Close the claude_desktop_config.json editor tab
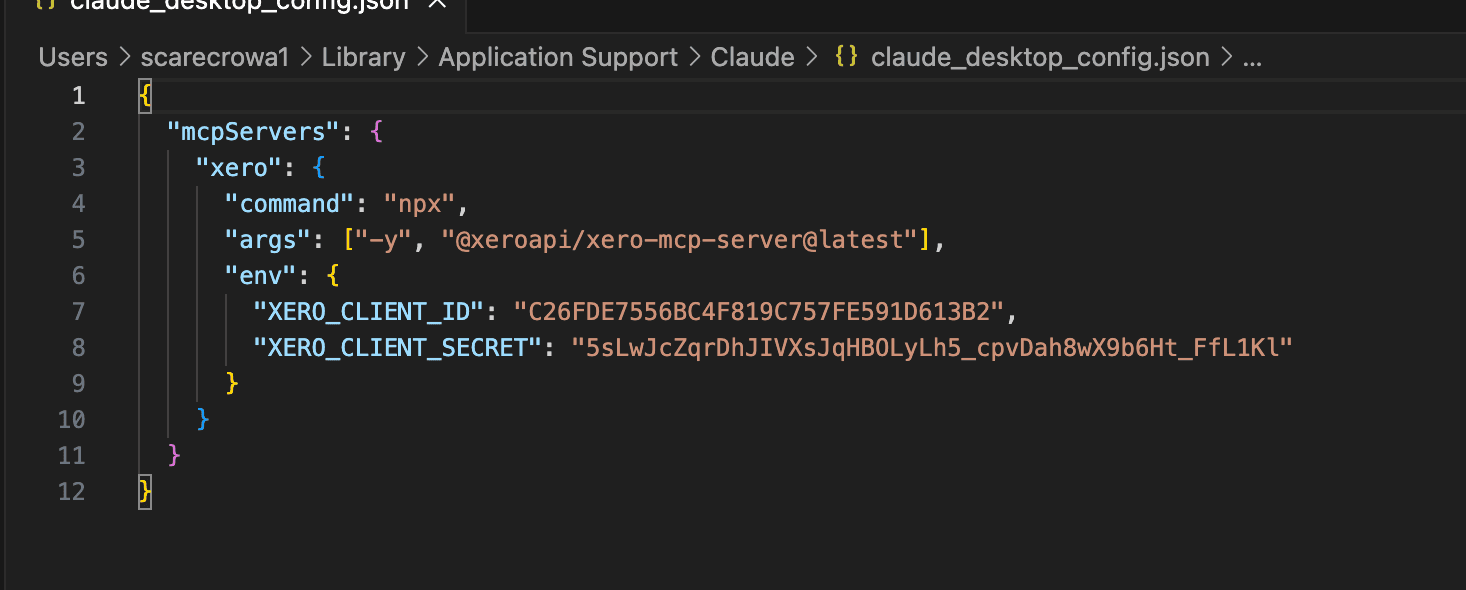The width and height of the screenshot is (1466, 590). (x=436, y=4)
